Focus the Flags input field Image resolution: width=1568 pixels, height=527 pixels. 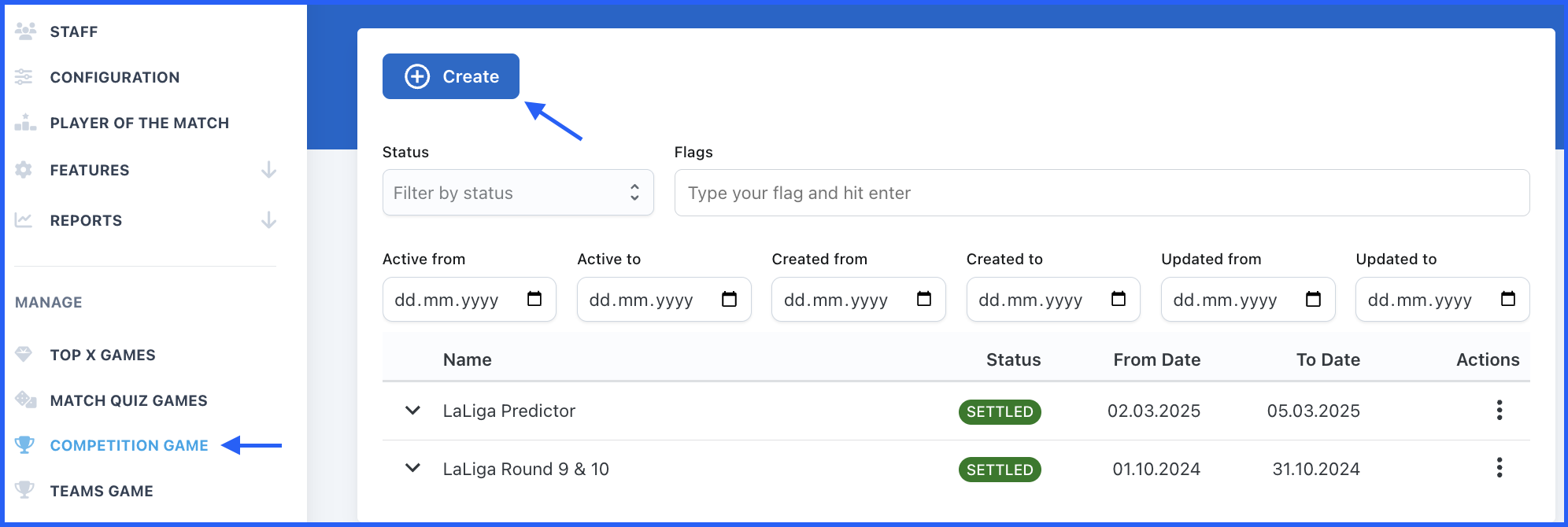point(1101,193)
